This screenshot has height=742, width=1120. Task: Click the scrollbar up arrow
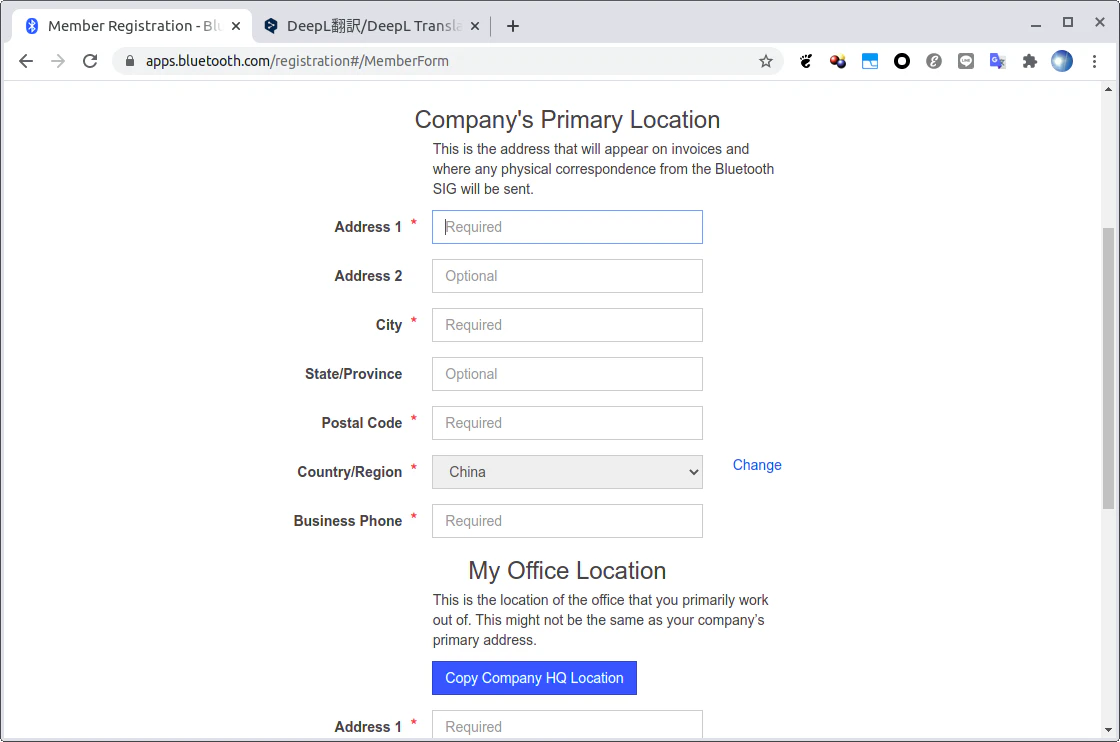click(x=1108, y=89)
